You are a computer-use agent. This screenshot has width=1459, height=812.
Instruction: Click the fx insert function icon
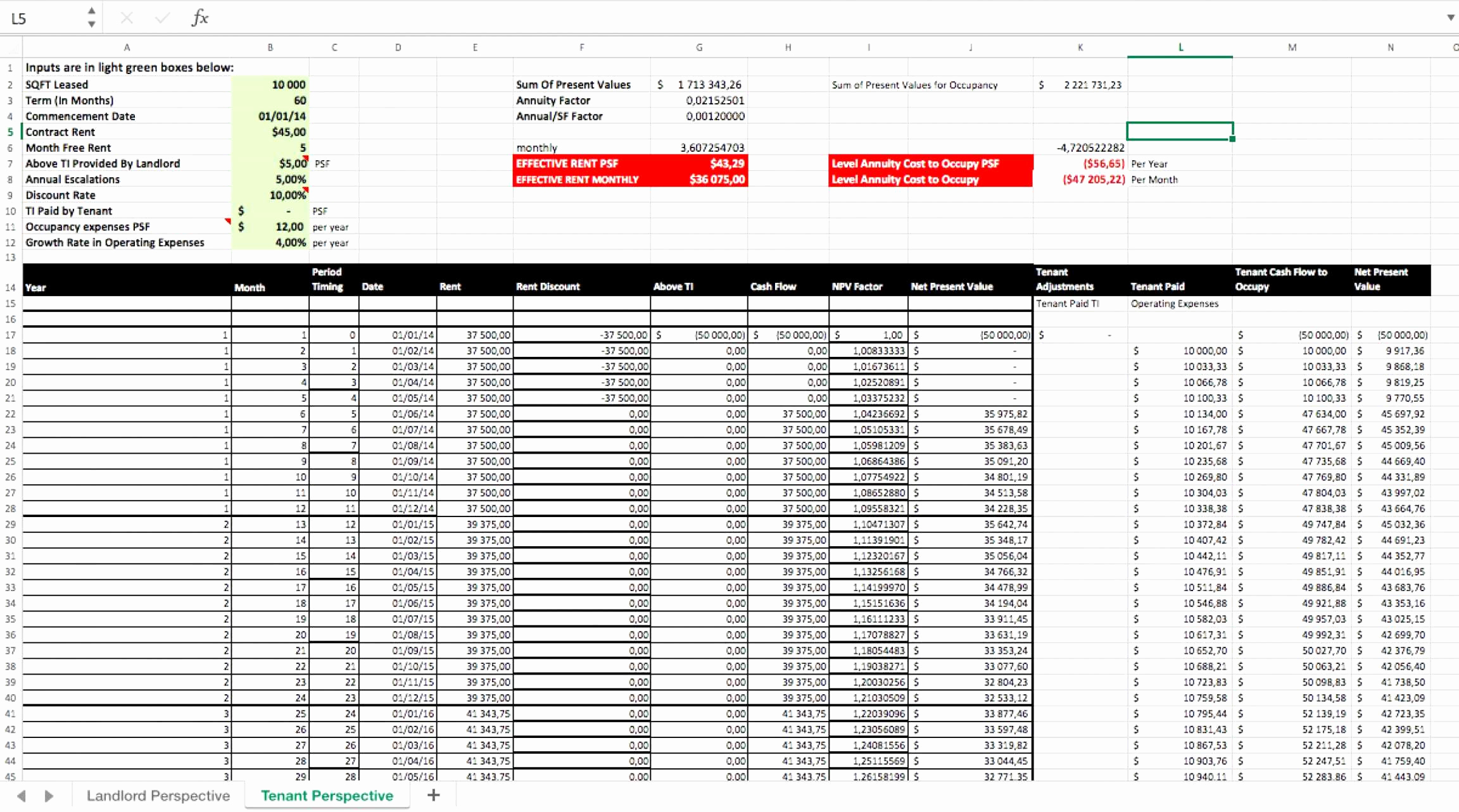(x=200, y=18)
